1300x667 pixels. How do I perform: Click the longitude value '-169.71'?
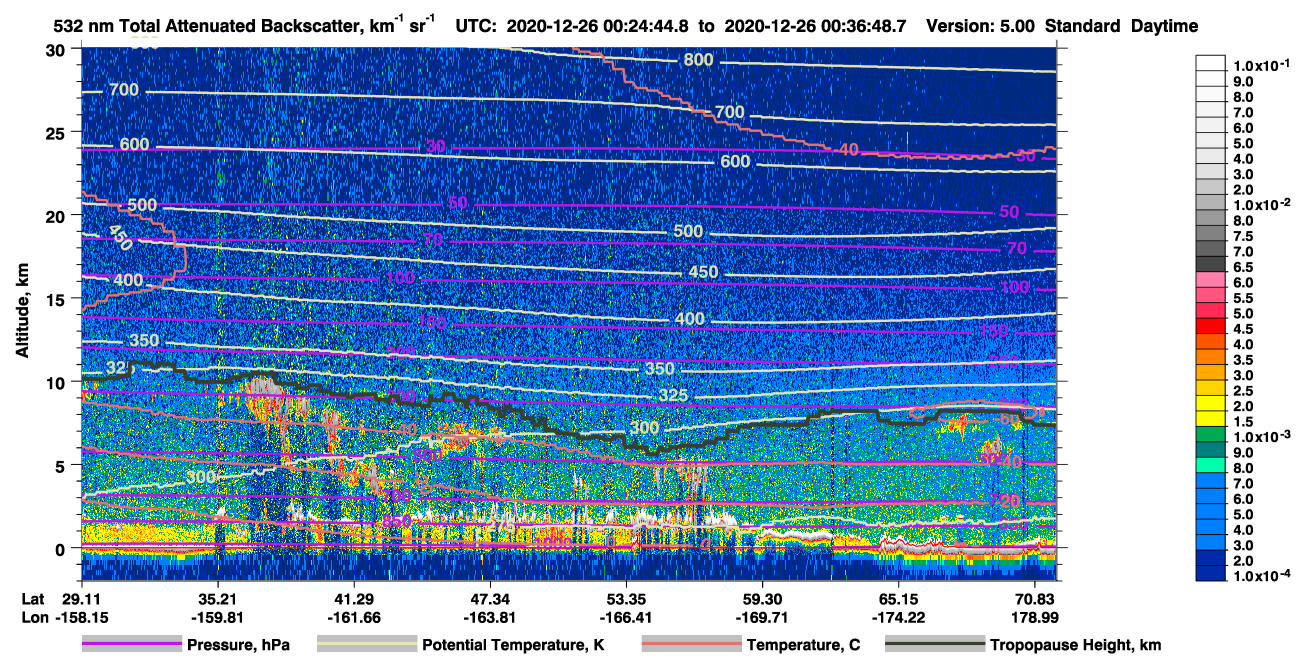762,617
